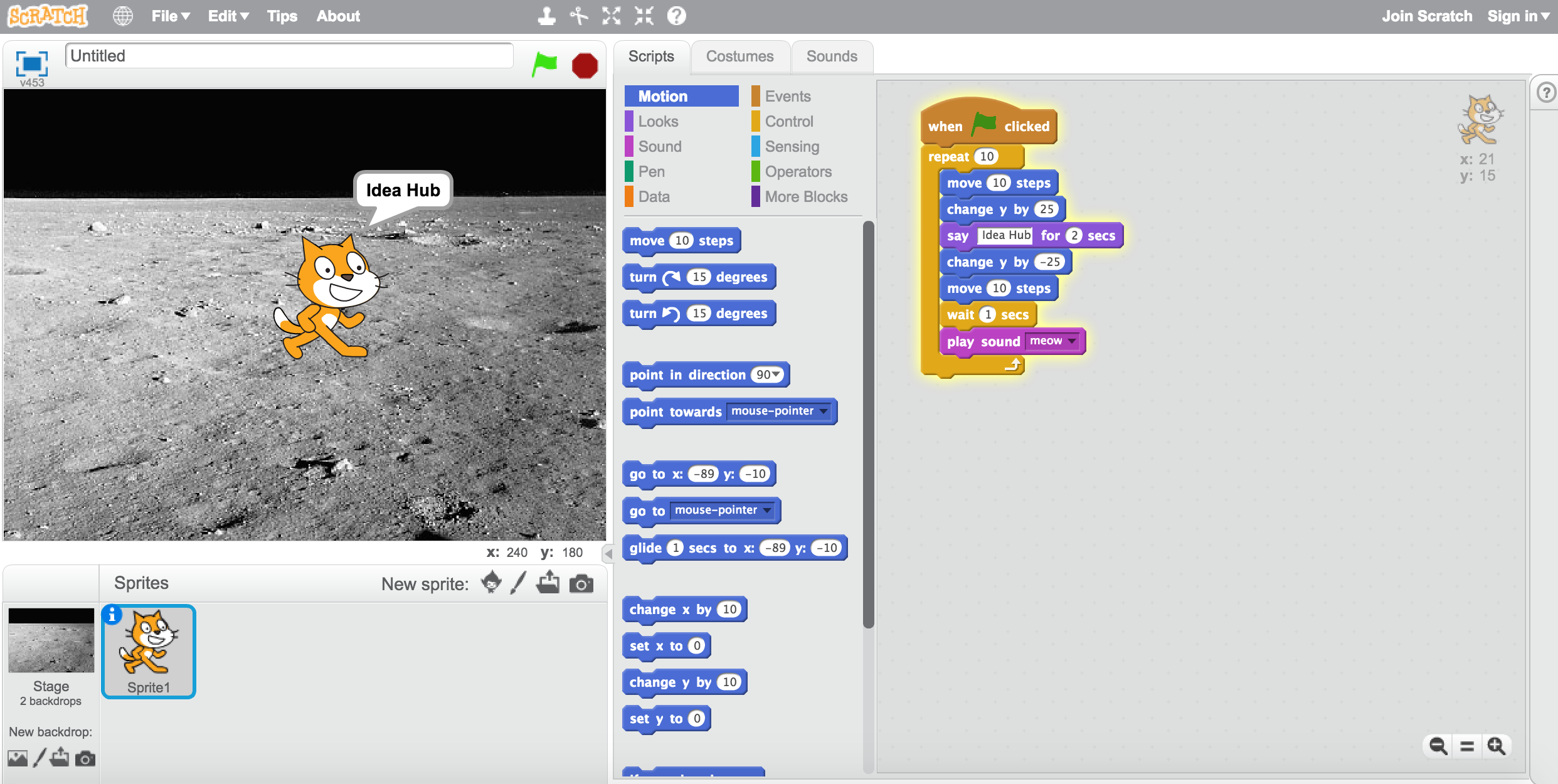Open the Sprite1 info panel
The image size is (1558, 784).
point(112,615)
